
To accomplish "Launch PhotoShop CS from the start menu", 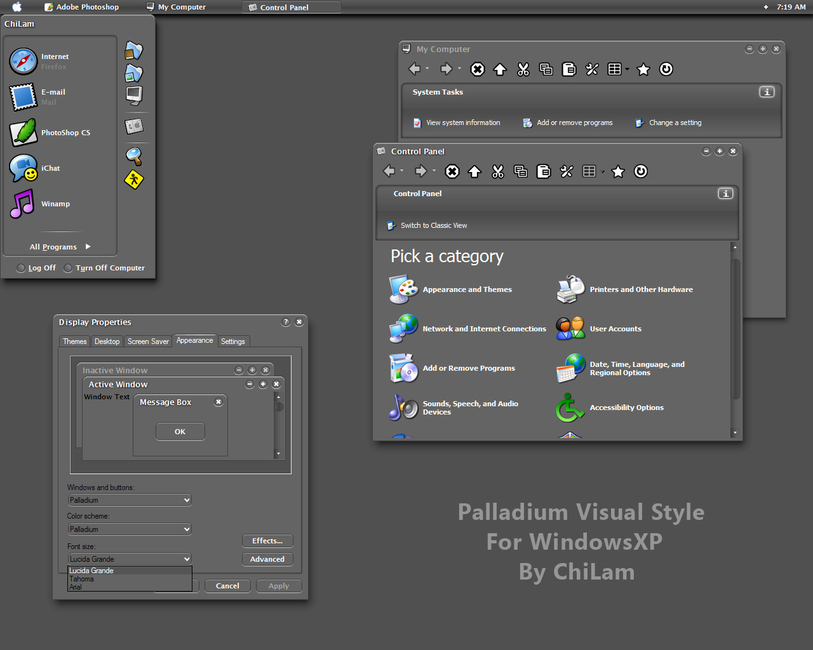I will [50, 132].
